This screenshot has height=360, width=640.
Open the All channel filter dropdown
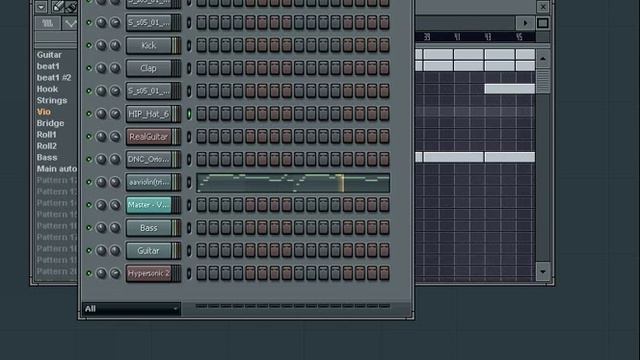tap(131, 309)
